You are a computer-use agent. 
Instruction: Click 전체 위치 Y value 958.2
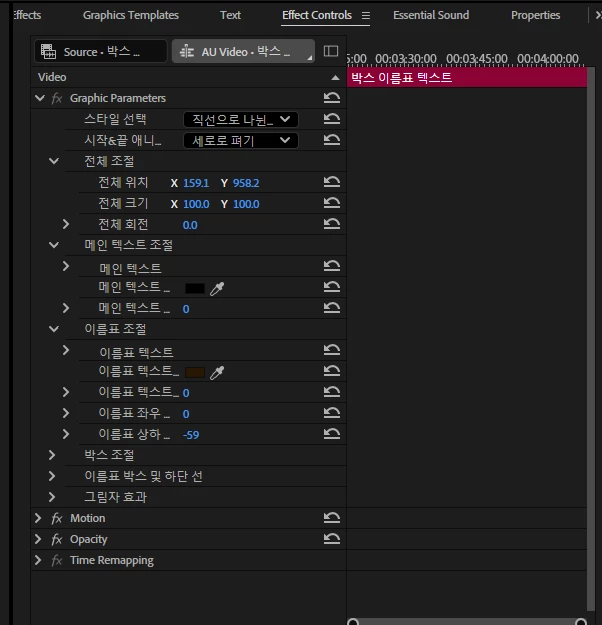(x=246, y=183)
